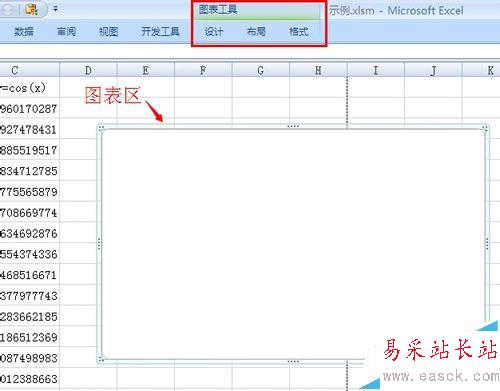The height and width of the screenshot is (391, 500).
Task: Select the cell ending in 960170287
Action: (x=29, y=108)
